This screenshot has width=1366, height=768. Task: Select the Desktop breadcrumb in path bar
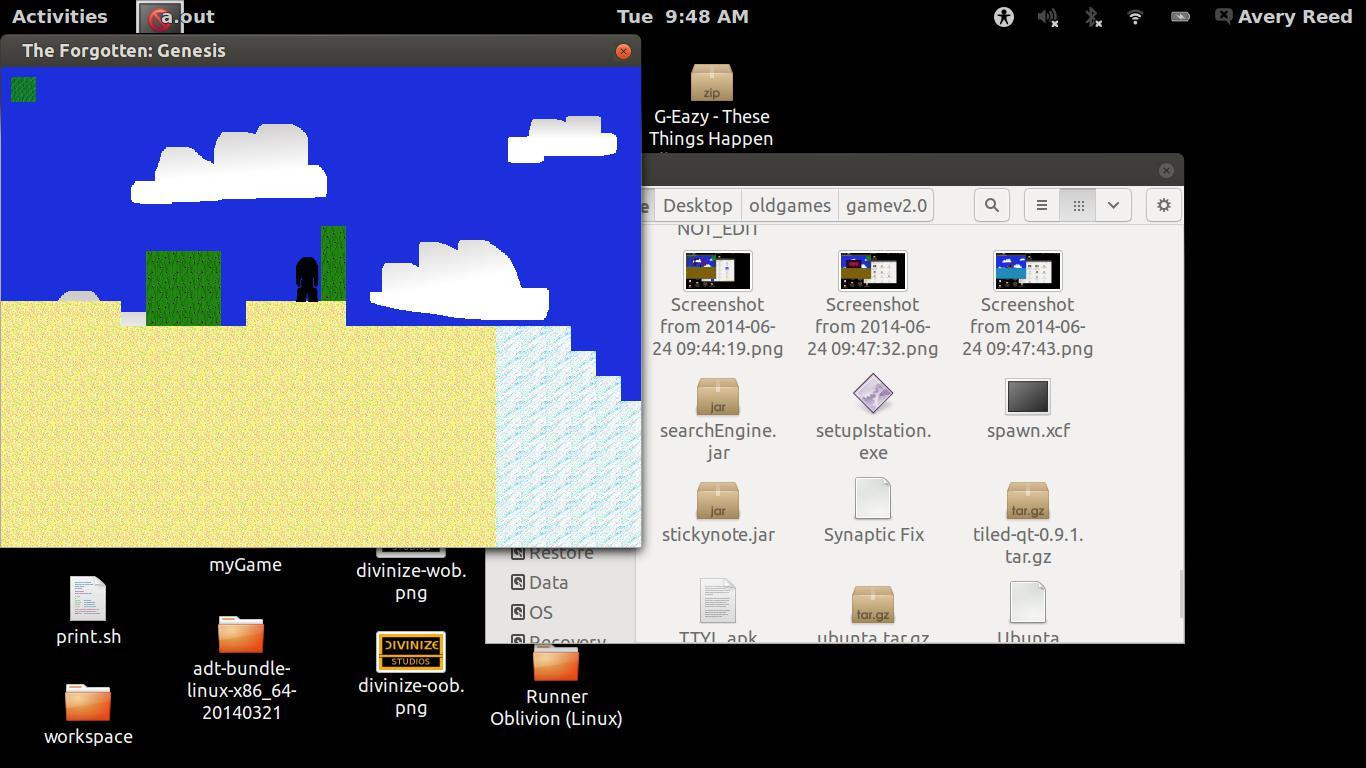(697, 205)
